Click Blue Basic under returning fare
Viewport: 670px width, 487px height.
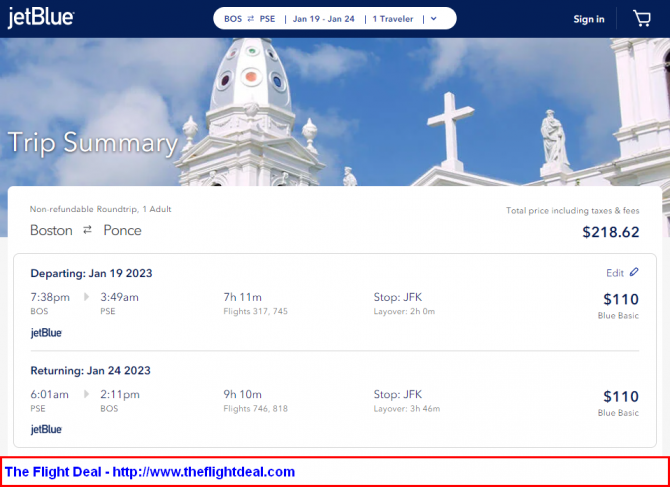(x=618, y=413)
